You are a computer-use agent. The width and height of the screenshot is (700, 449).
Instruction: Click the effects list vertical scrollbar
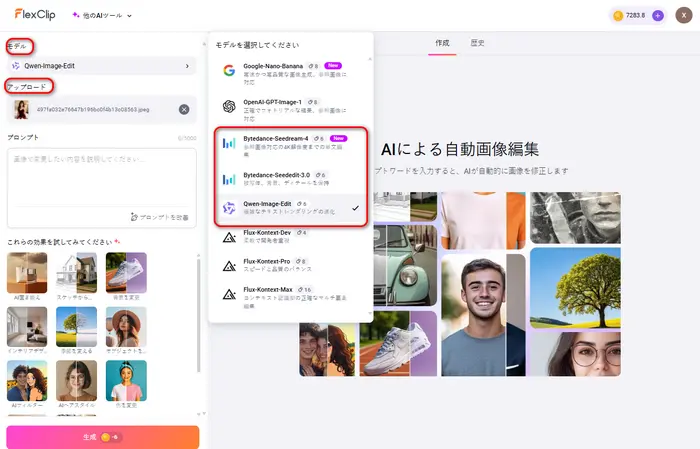199,314
